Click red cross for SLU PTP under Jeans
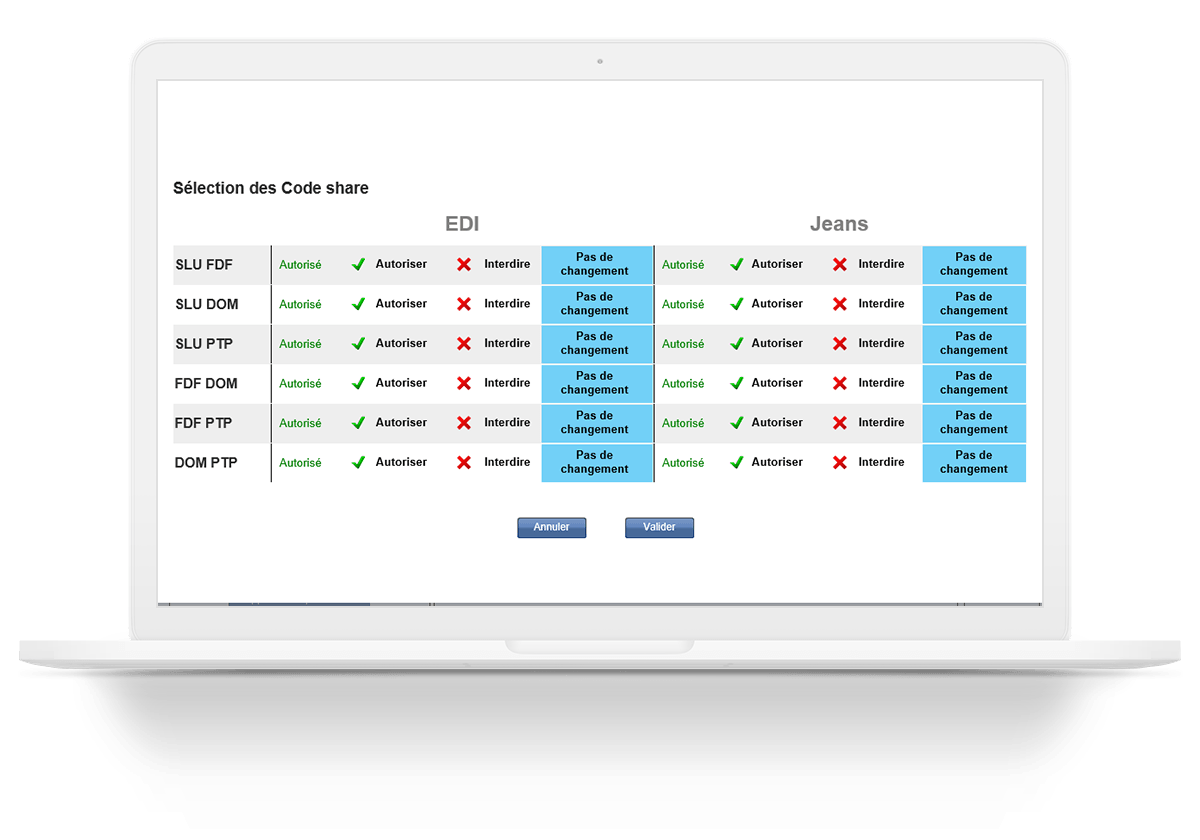 click(x=840, y=344)
